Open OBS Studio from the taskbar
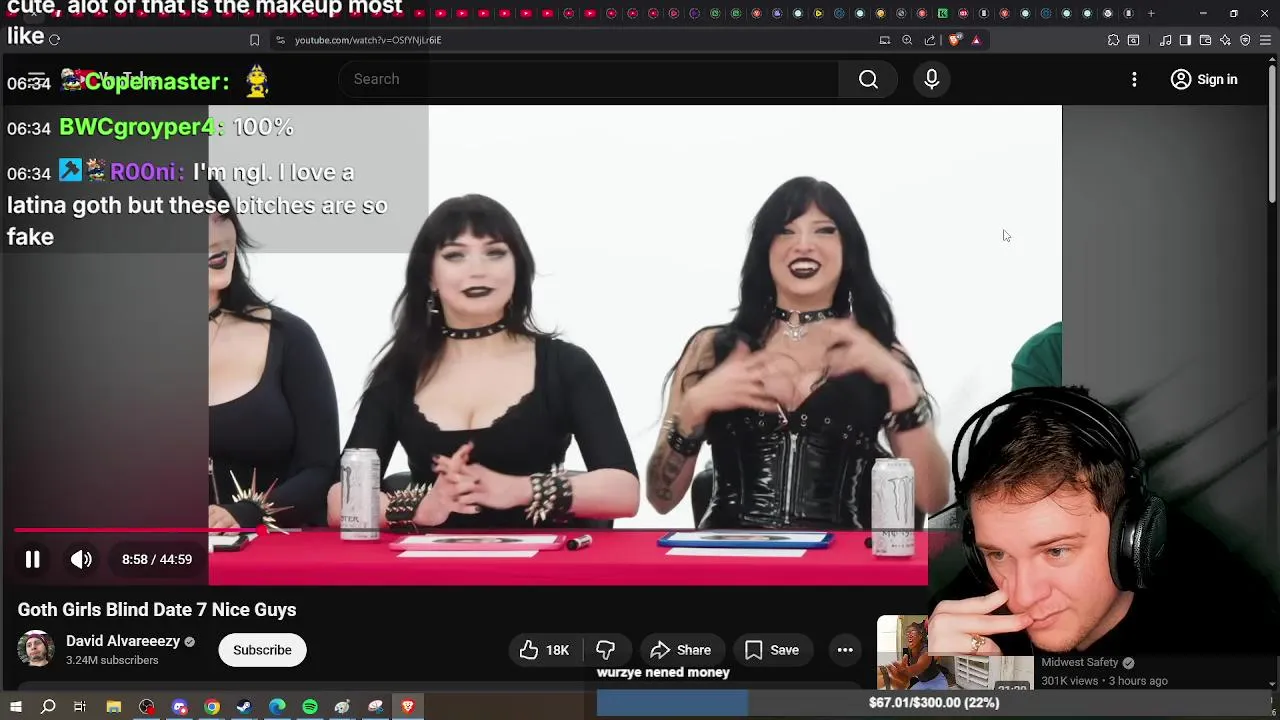Screen dimensions: 1280x720 click(147, 707)
